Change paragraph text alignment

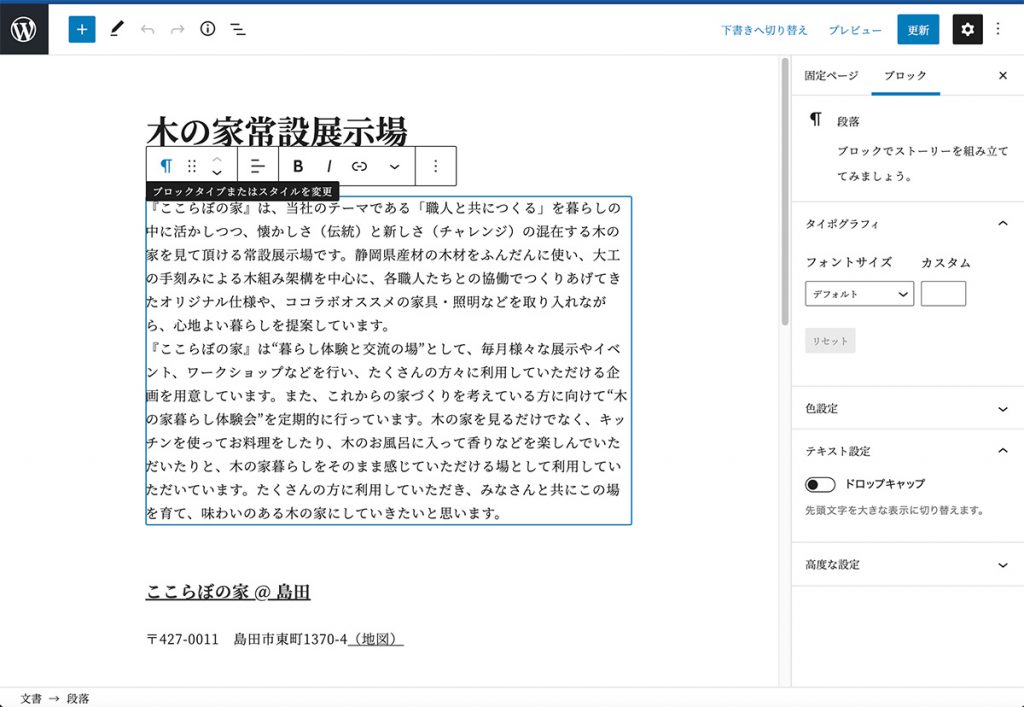tap(258, 166)
